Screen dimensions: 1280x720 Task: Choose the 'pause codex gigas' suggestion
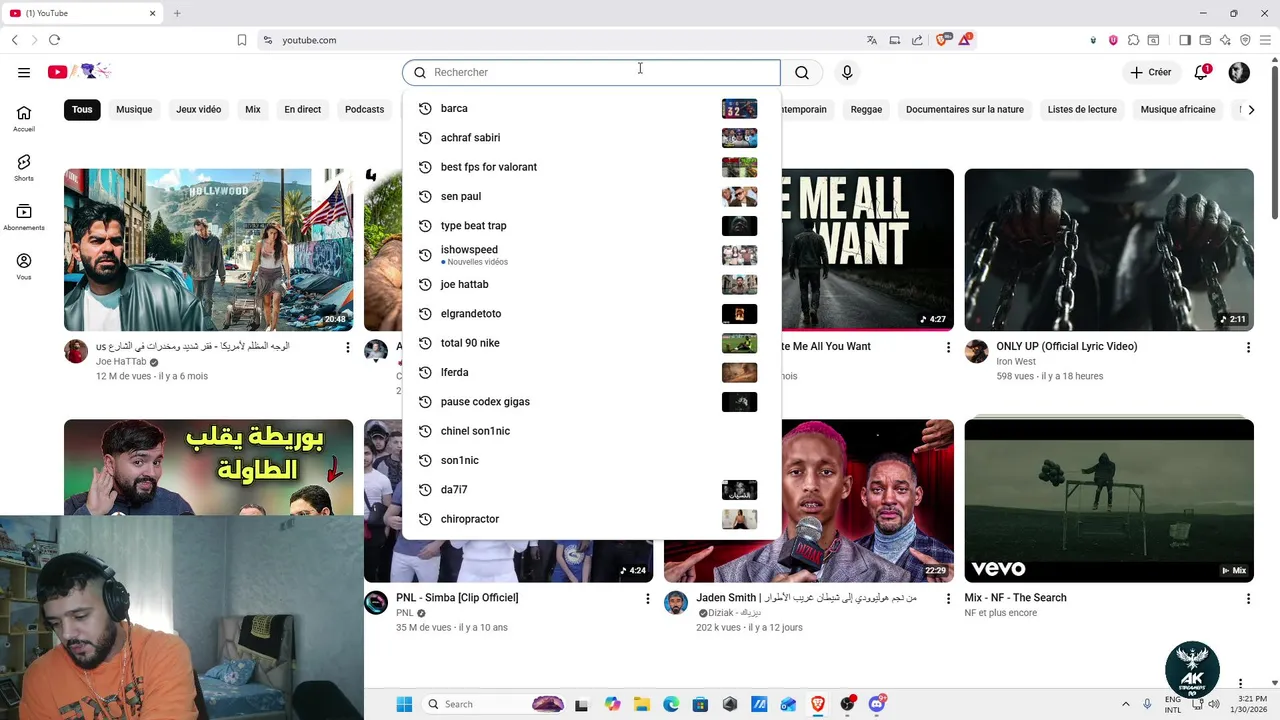click(591, 402)
